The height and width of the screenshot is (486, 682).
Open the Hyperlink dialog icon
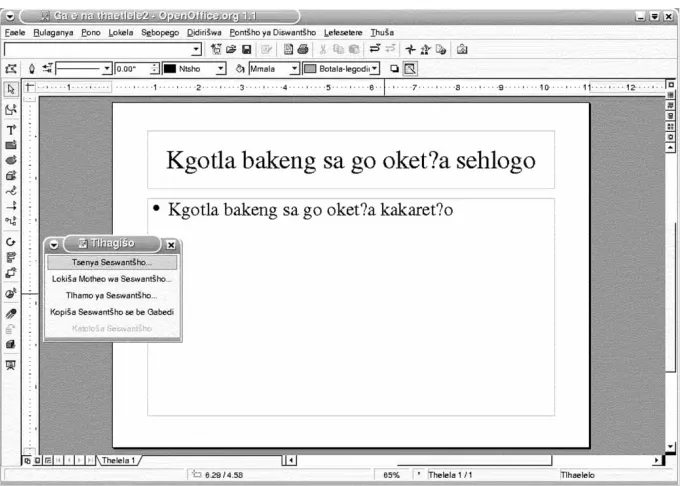[441, 49]
